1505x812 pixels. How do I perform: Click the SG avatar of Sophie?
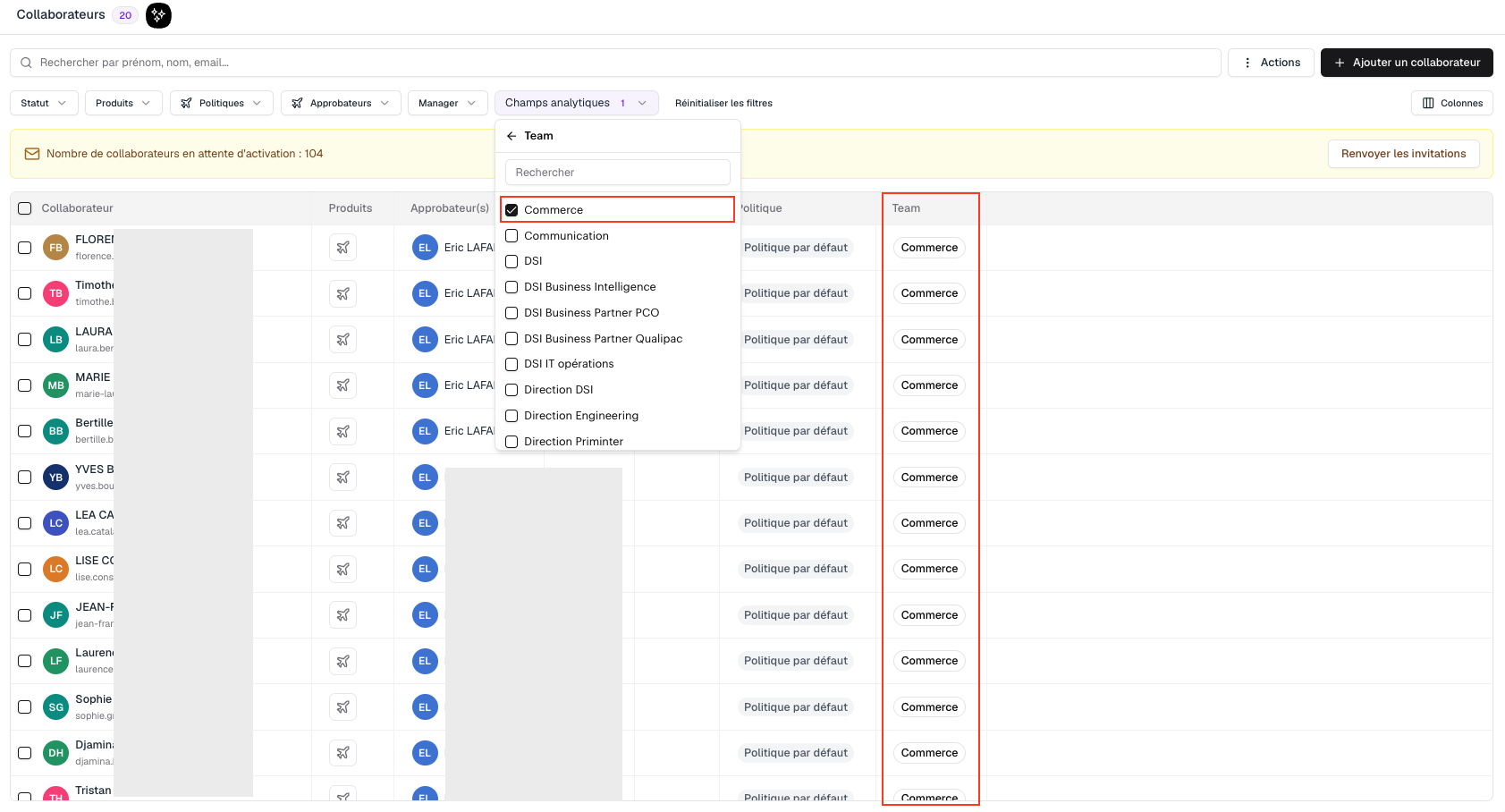56,707
